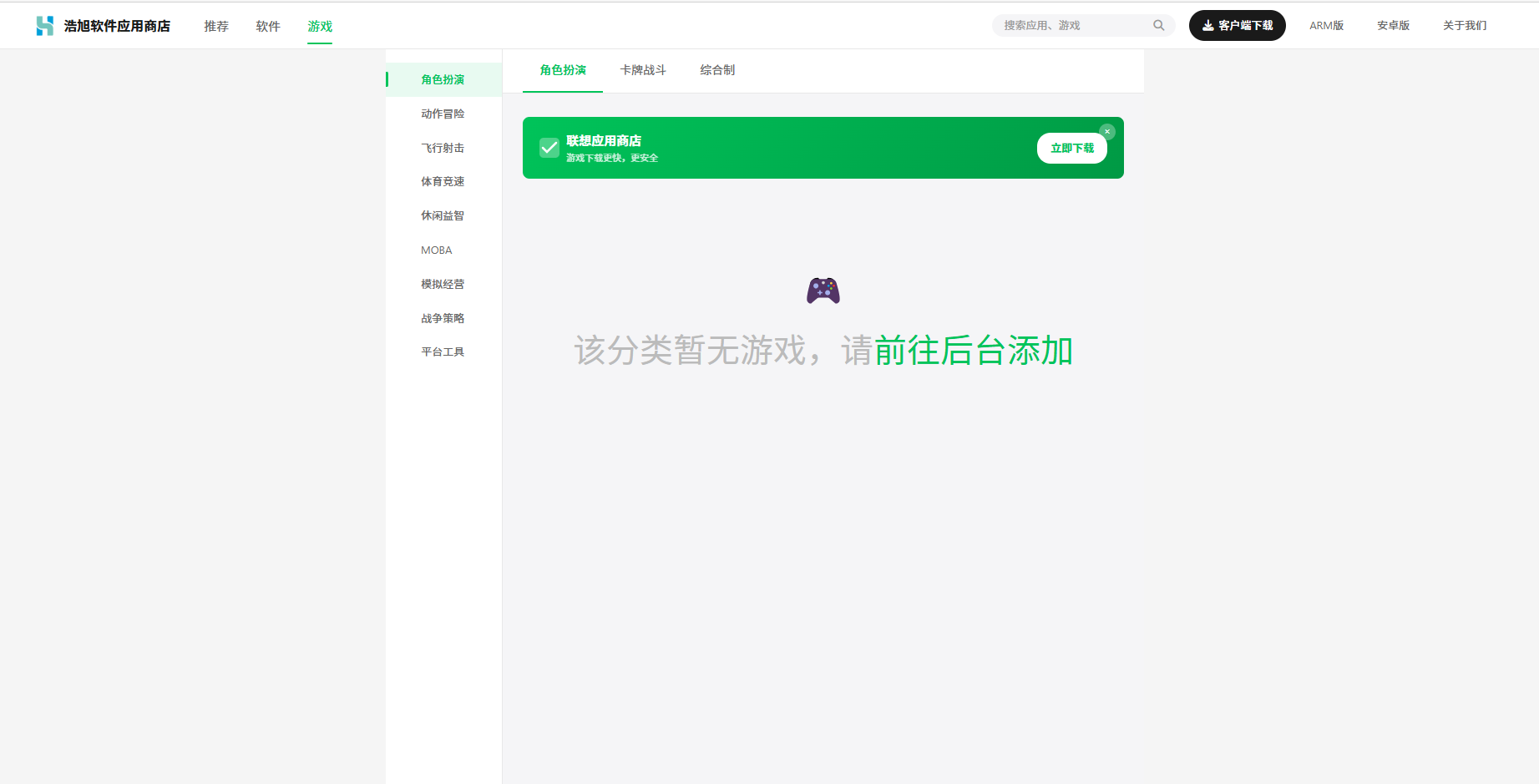
Task: Follow the 前往后台添加 link
Action: pos(973,351)
